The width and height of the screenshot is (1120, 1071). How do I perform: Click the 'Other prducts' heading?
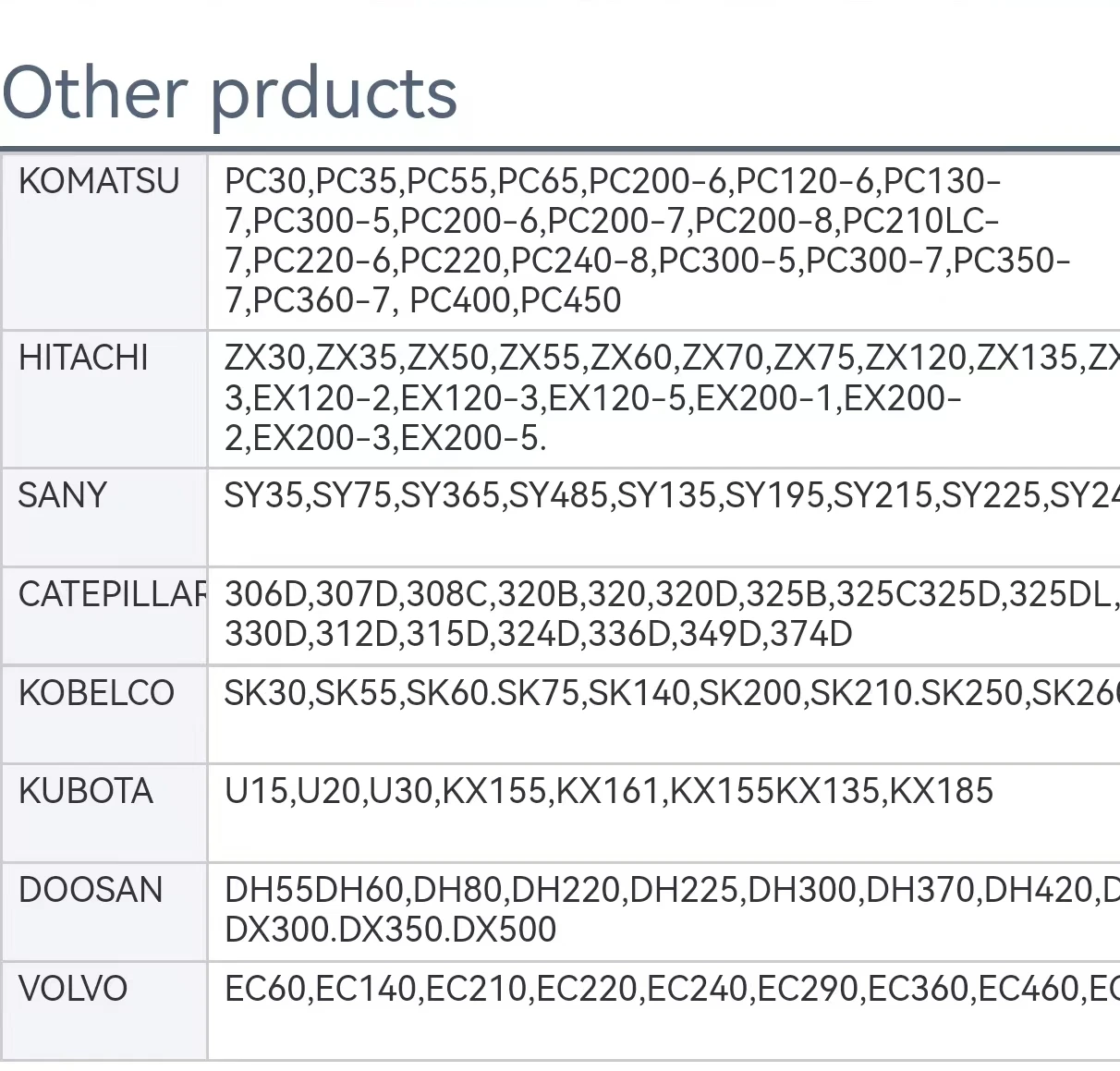click(229, 92)
